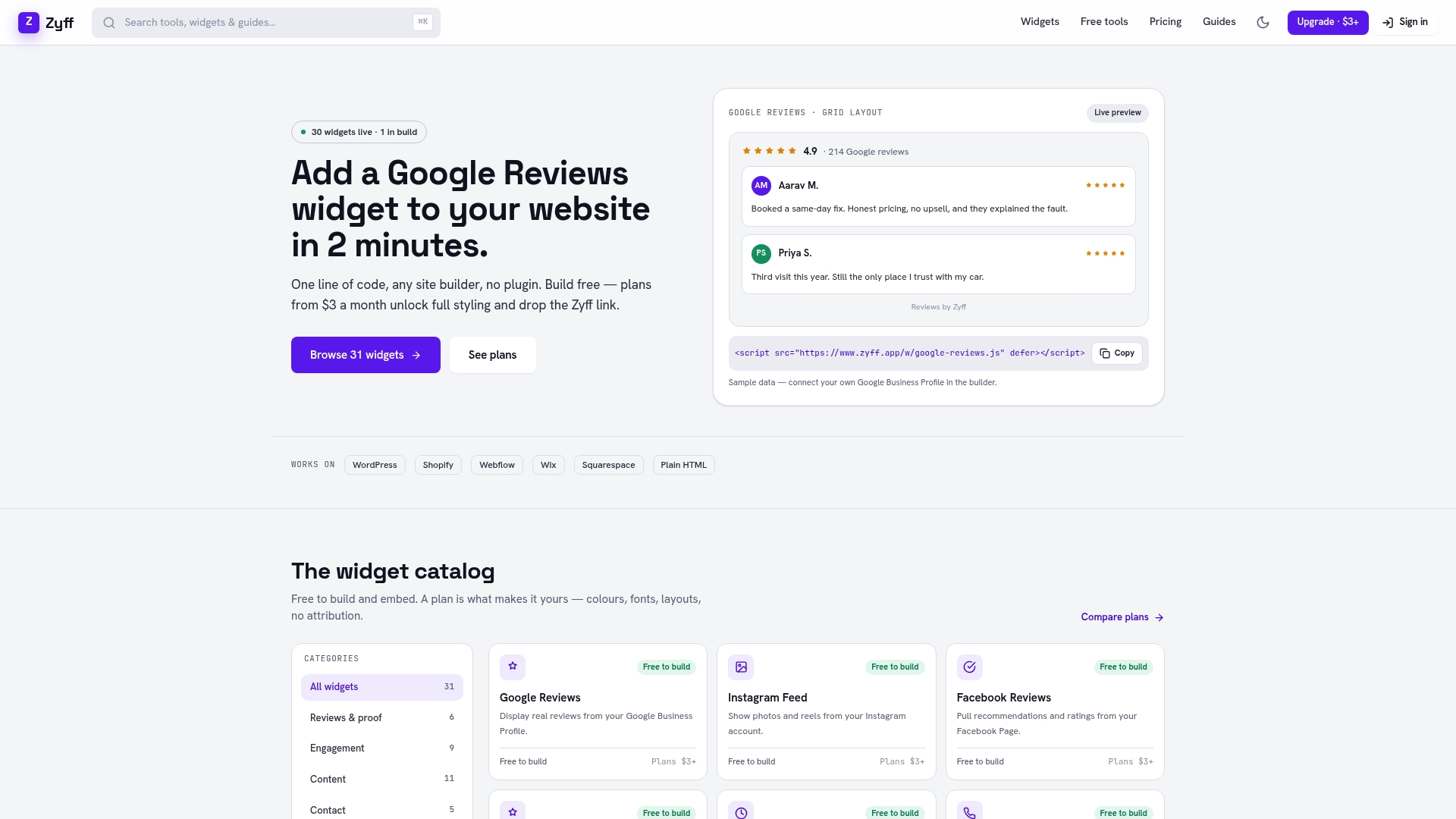The width and height of the screenshot is (1456, 819).
Task: Click the Squarespace platform chip
Action: point(609,465)
